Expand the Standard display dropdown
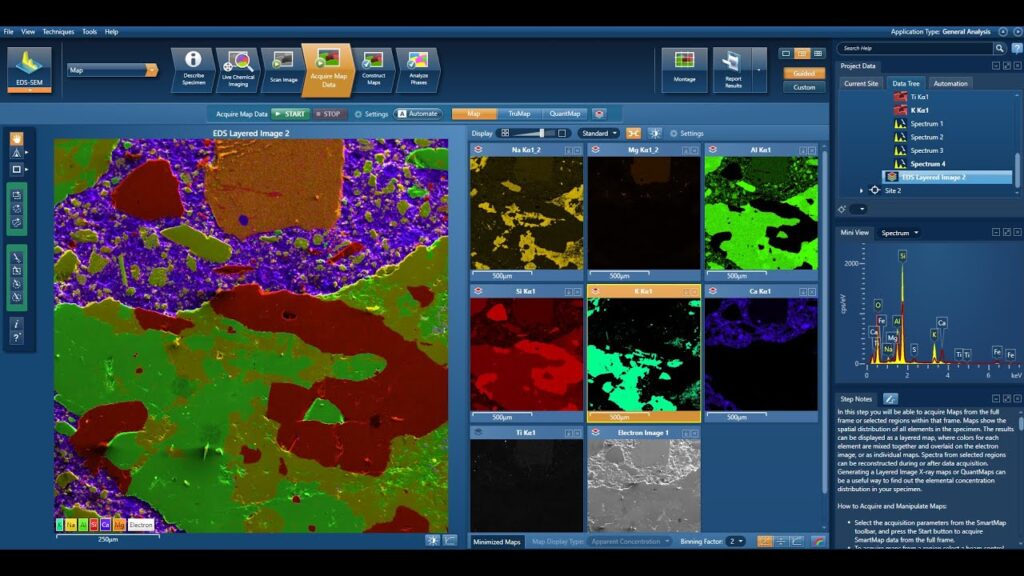This screenshot has height=576, width=1024. tap(599, 133)
